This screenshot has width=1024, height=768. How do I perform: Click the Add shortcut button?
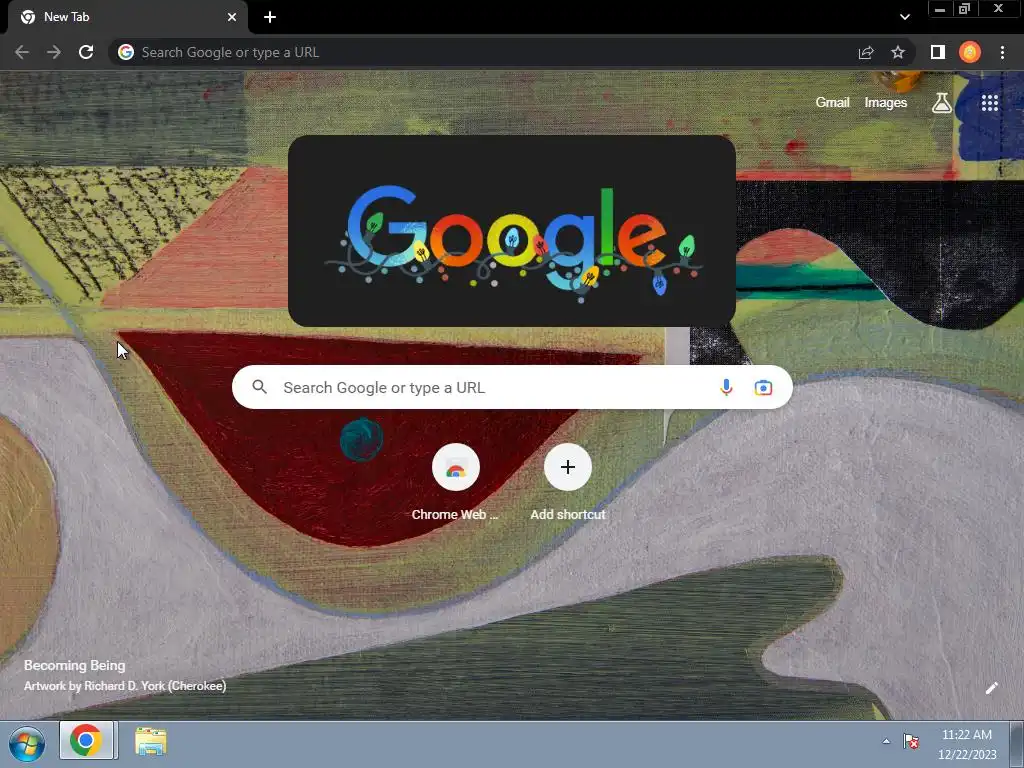[x=568, y=482]
